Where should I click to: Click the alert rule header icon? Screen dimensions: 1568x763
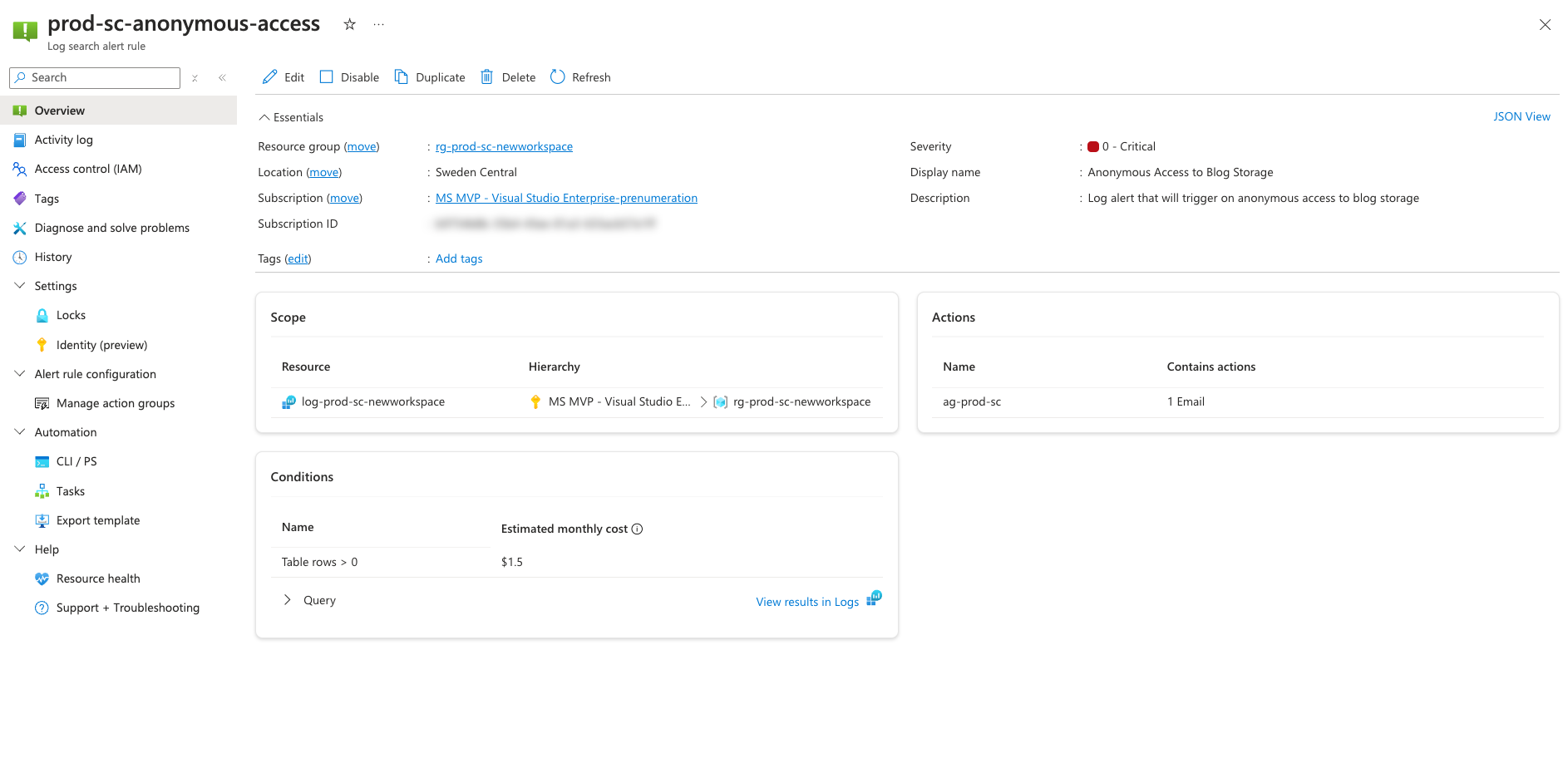click(x=25, y=32)
